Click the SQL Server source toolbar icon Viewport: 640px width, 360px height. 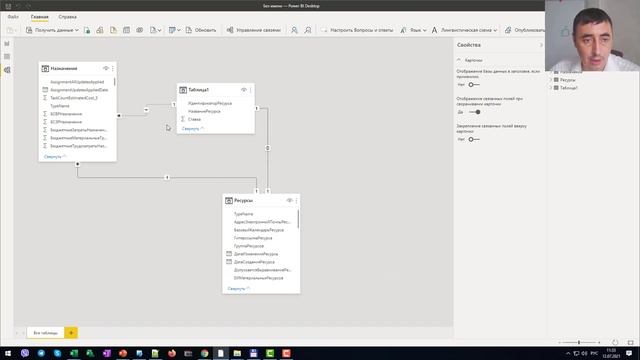[x=113, y=30]
